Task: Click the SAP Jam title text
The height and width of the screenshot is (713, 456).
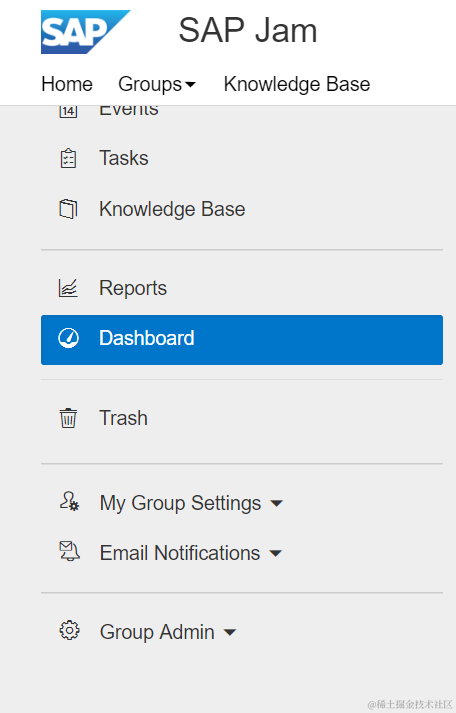Action: point(248,30)
